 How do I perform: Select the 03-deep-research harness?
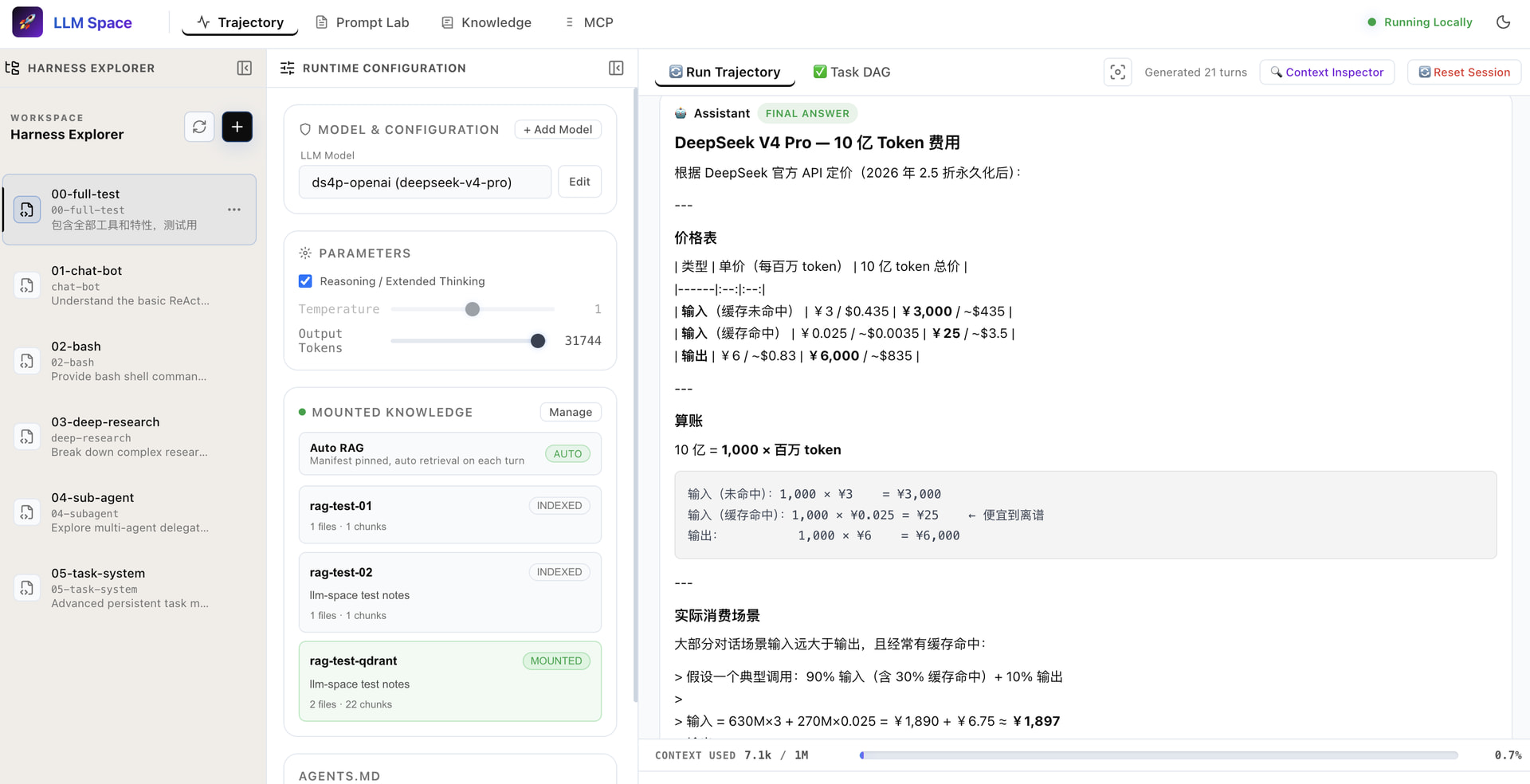click(x=129, y=437)
